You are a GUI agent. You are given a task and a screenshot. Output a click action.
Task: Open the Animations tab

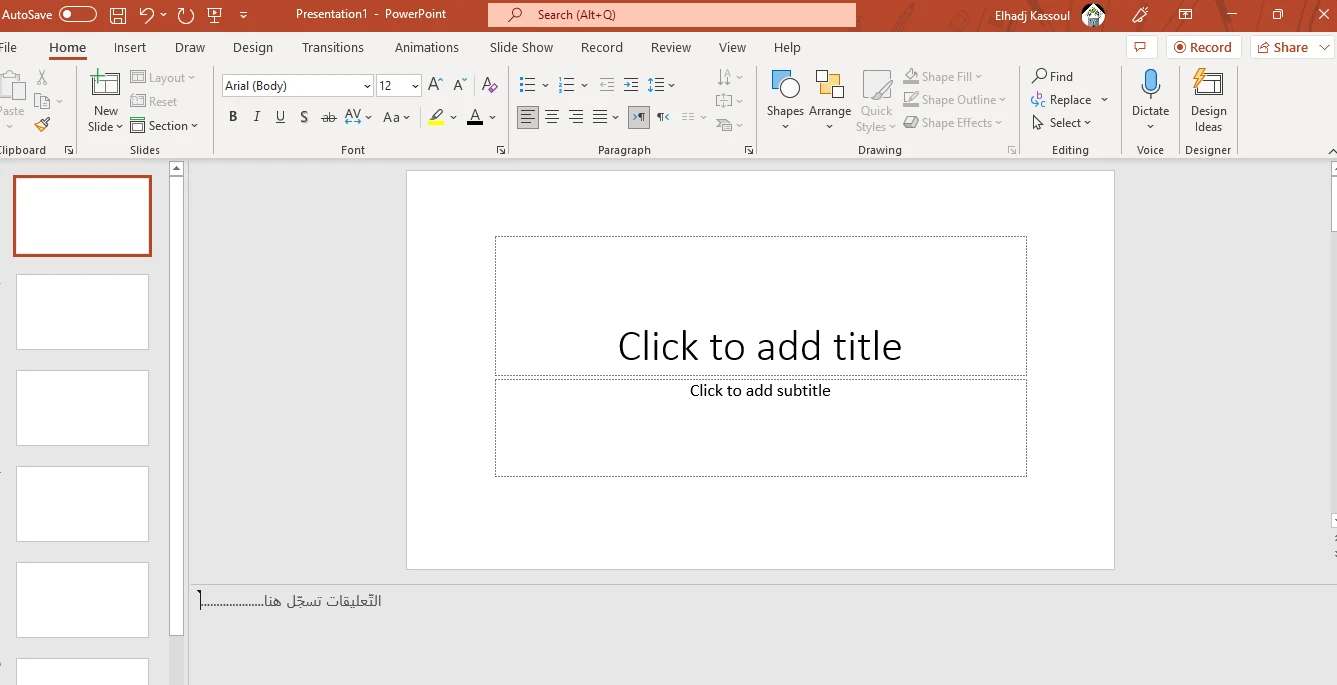pos(427,47)
